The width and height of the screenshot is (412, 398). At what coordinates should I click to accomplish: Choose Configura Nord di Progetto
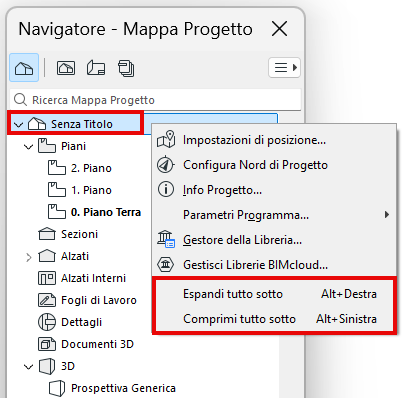pyautogui.click(x=274, y=165)
